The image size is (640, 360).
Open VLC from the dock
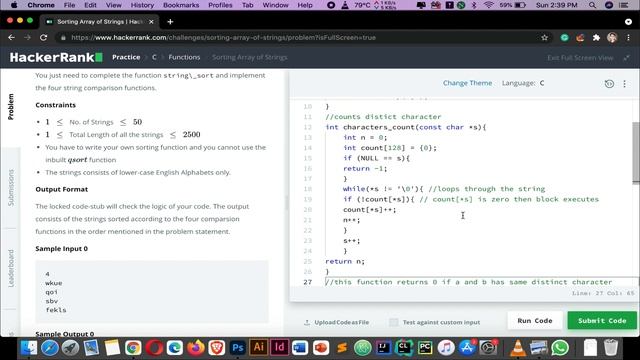[x=518, y=348]
